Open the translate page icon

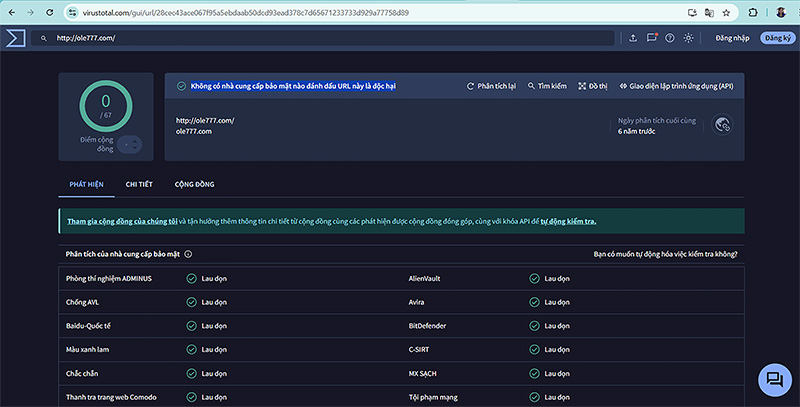click(709, 13)
